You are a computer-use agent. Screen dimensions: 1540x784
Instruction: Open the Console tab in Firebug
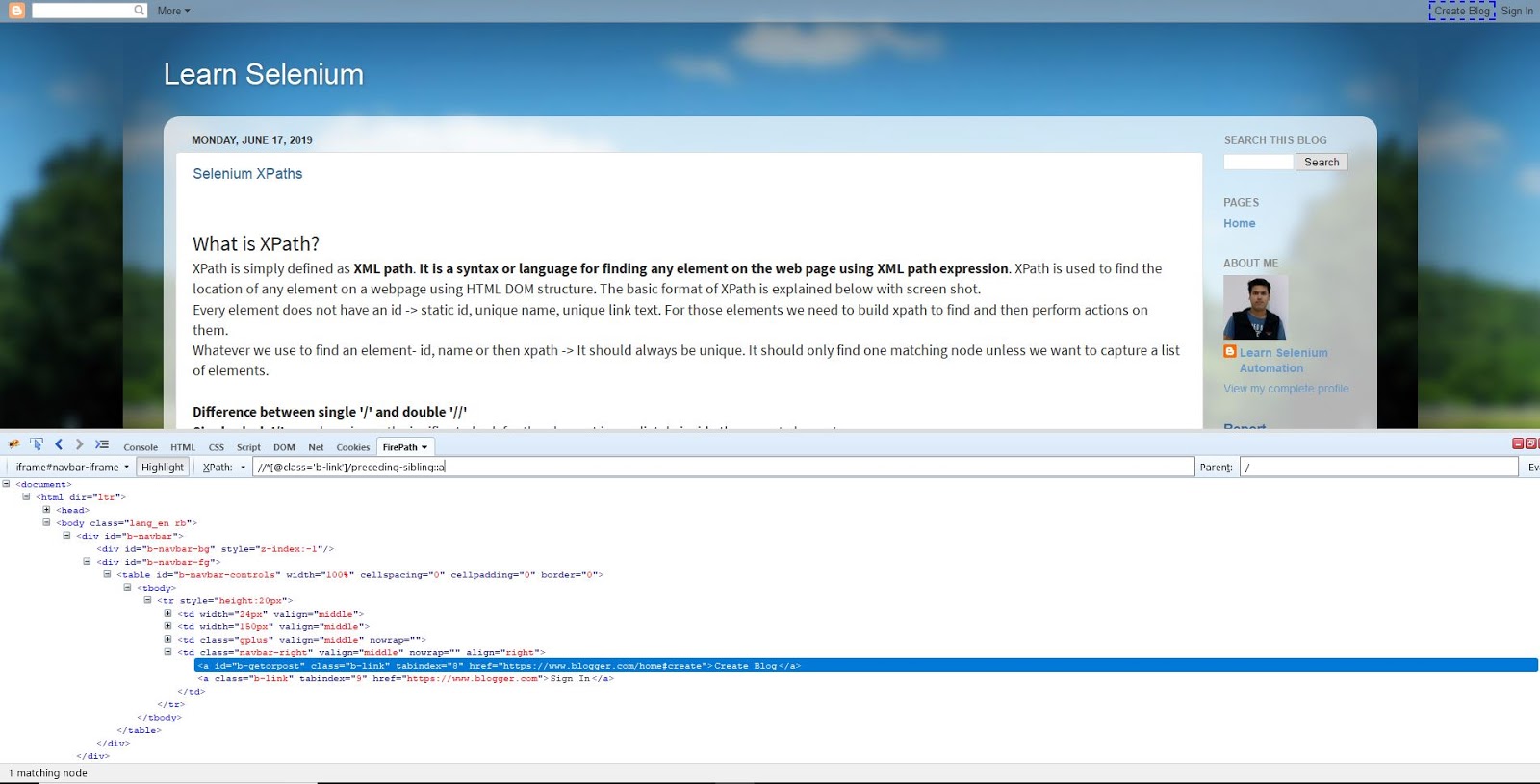(141, 447)
